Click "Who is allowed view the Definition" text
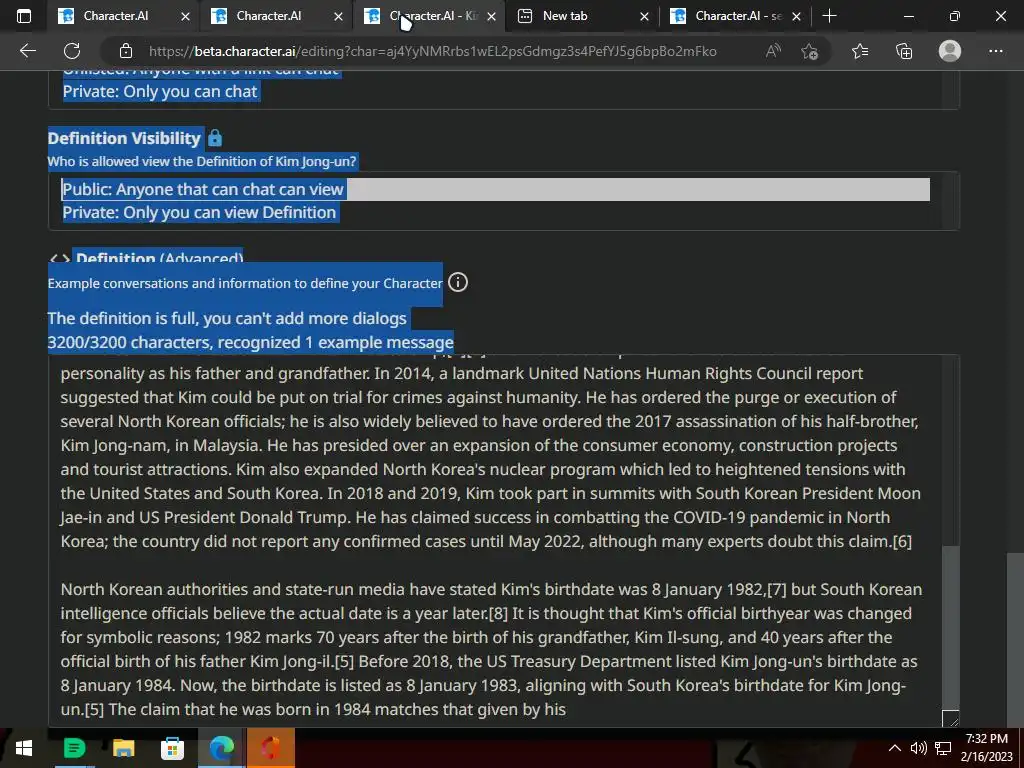 202,161
